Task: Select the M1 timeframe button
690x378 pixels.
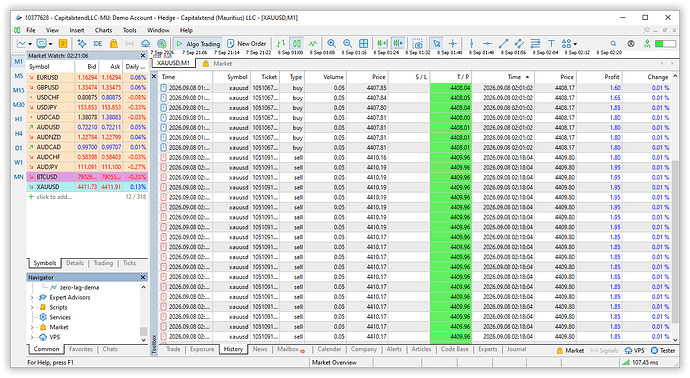Action: [18, 61]
